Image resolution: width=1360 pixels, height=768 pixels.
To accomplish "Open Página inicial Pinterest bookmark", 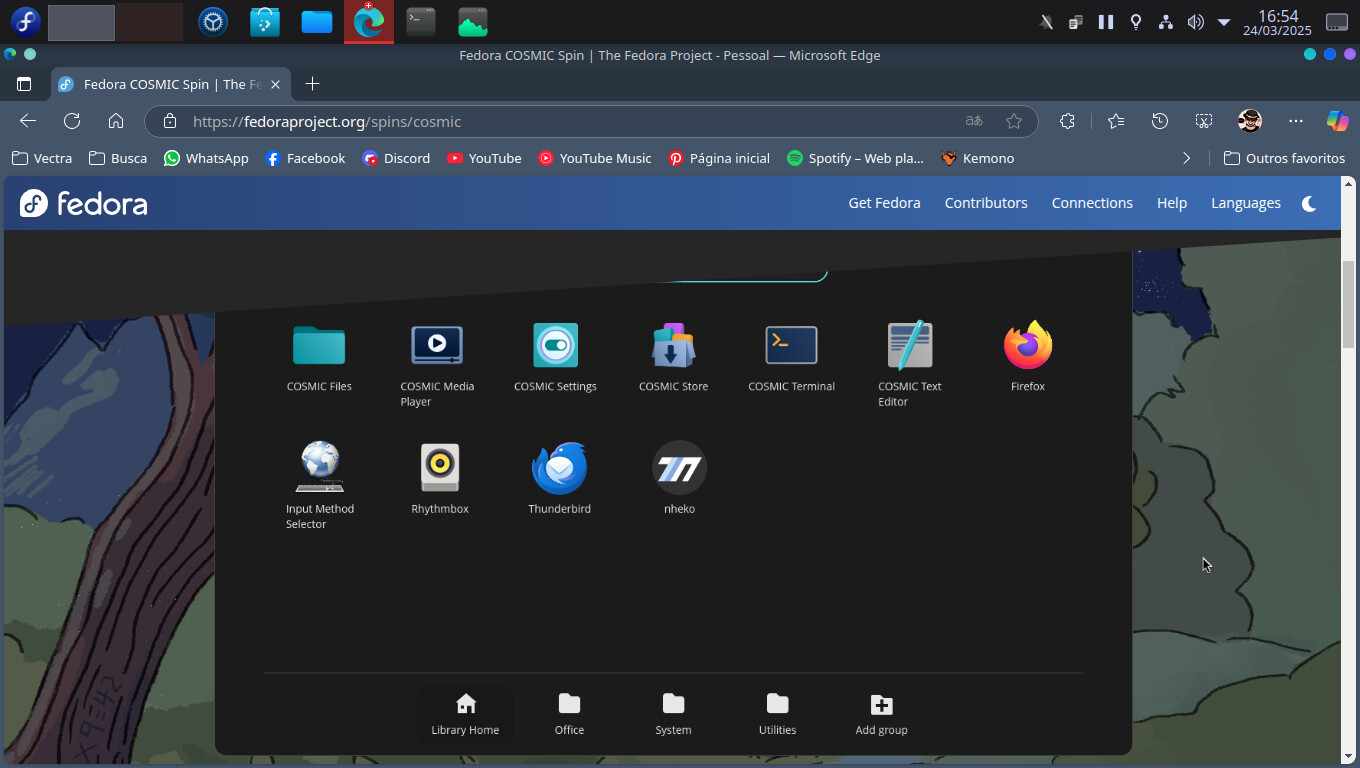I will click(x=719, y=158).
